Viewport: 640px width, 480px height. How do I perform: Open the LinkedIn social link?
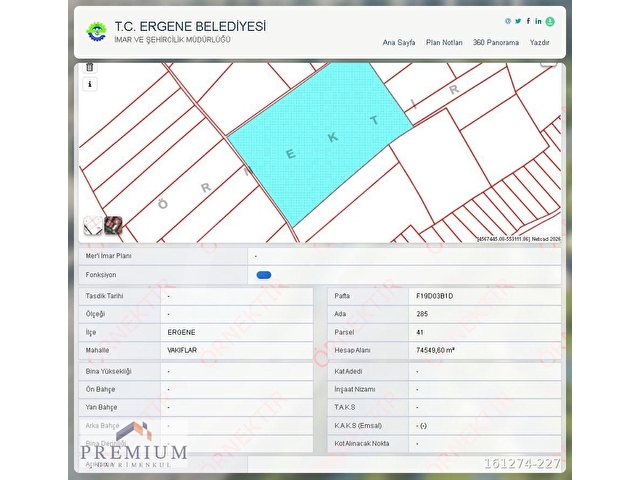click(538, 21)
